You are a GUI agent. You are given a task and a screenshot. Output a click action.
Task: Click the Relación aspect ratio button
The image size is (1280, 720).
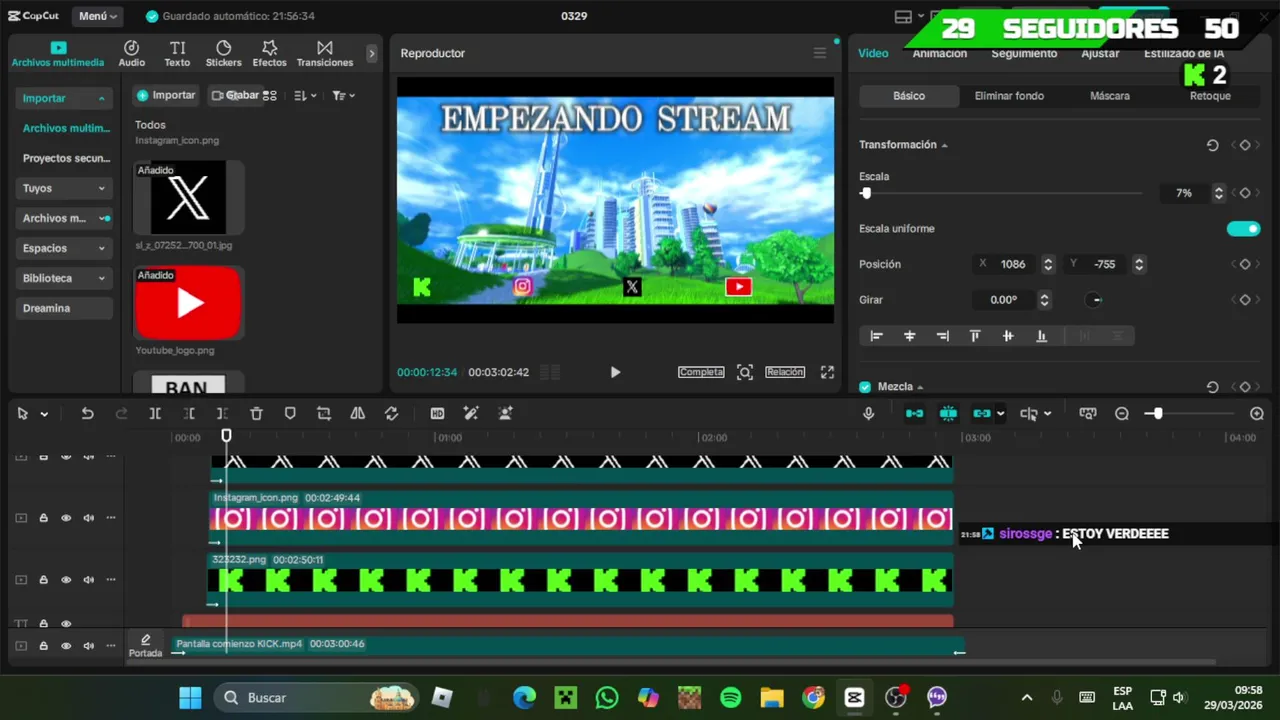(785, 372)
